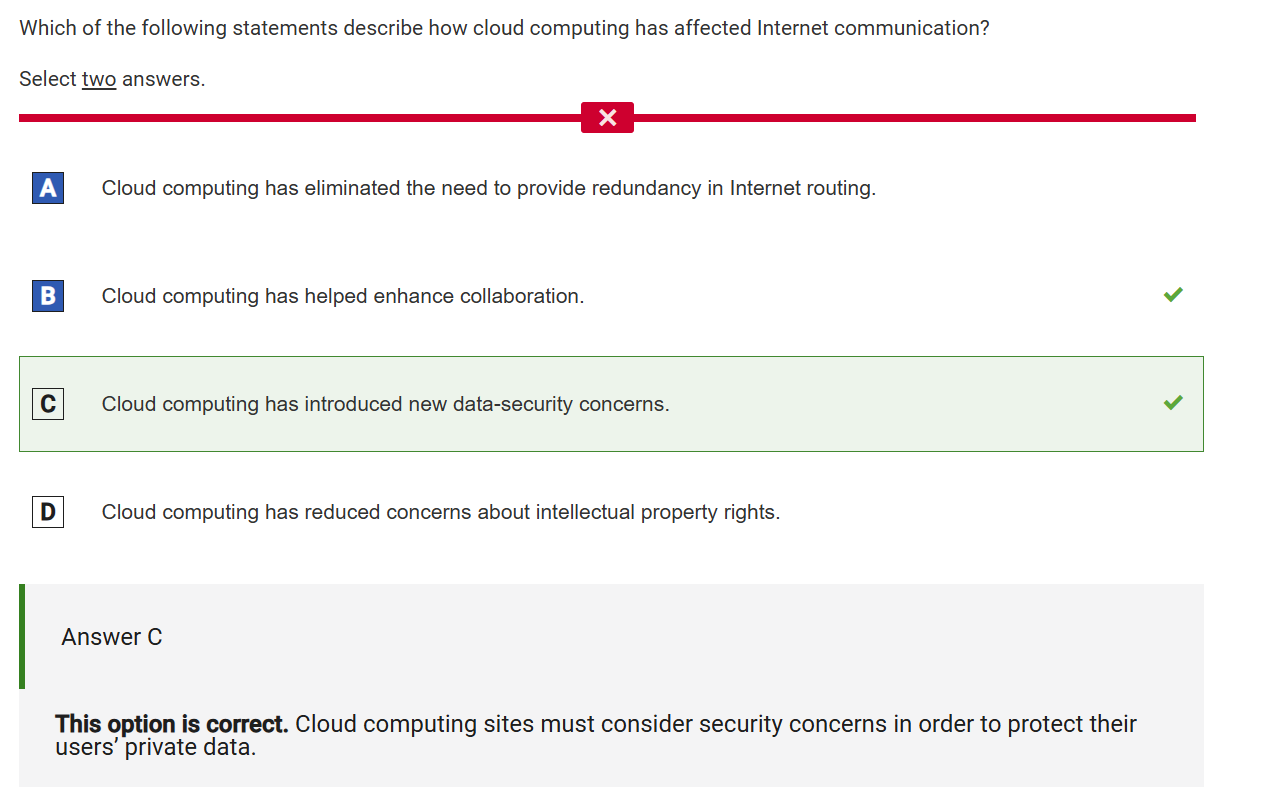The width and height of the screenshot is (1267, 787).
Task: Click the 'Answer C' explanation header
Action: pyautogui.click(x=112, y=637)
